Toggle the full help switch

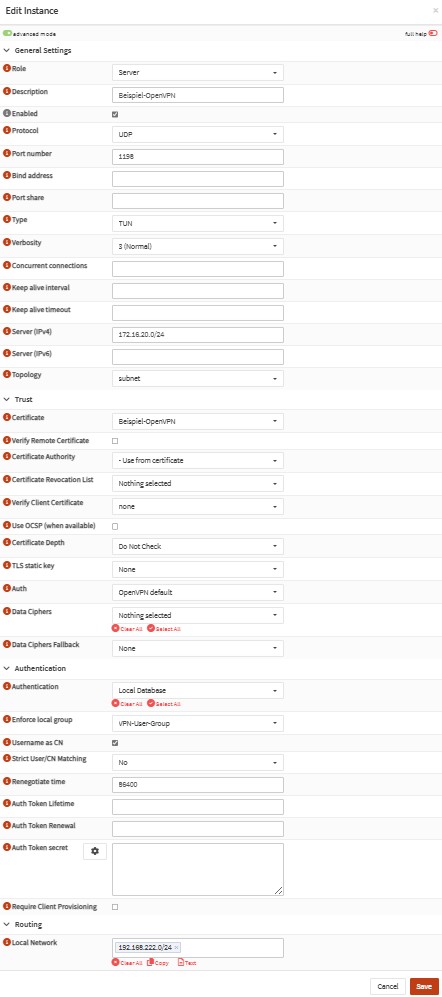[433, 33]
